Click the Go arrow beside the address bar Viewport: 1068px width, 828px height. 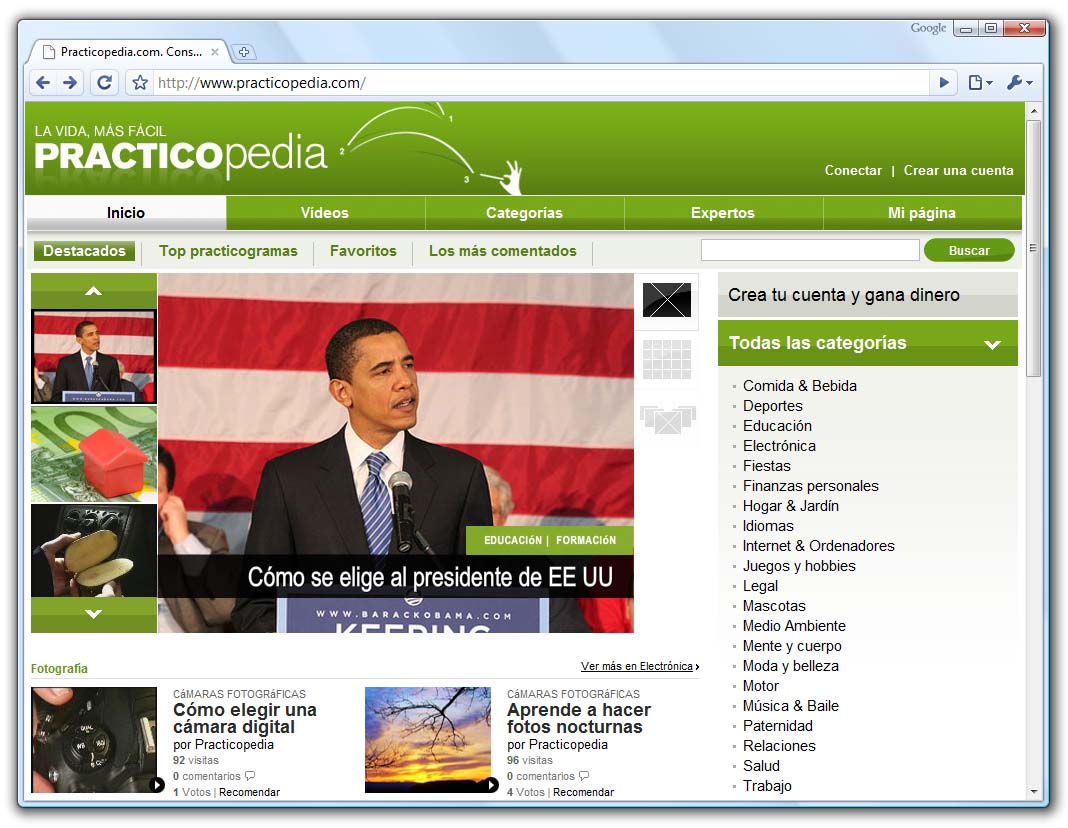click(x=944, y=83)
